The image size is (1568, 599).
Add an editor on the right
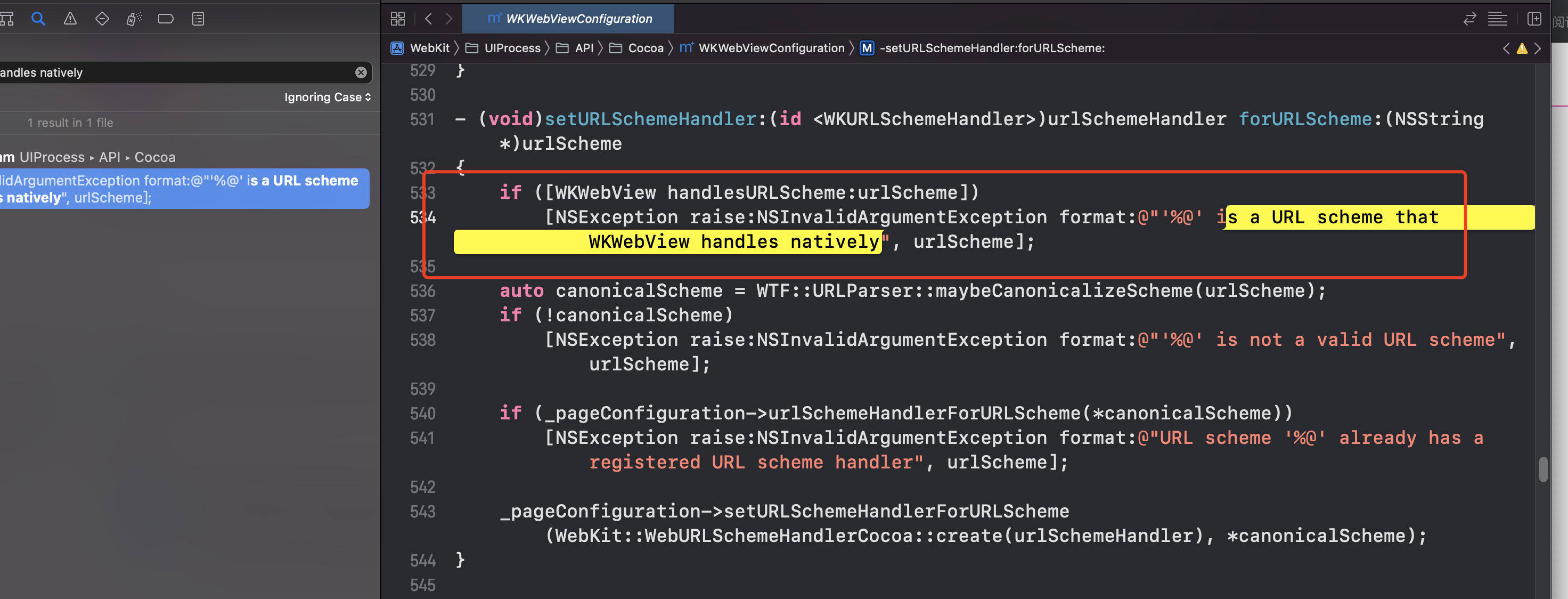pos(1534,19)
